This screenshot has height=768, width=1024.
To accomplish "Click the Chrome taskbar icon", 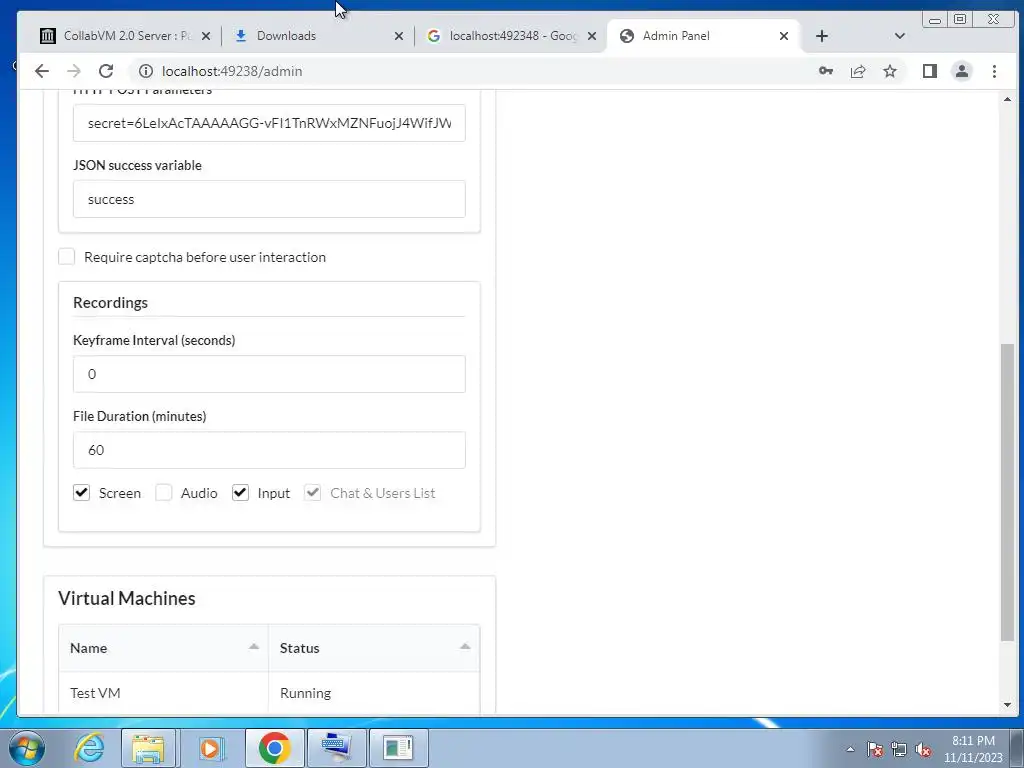I will coord(274,748).
